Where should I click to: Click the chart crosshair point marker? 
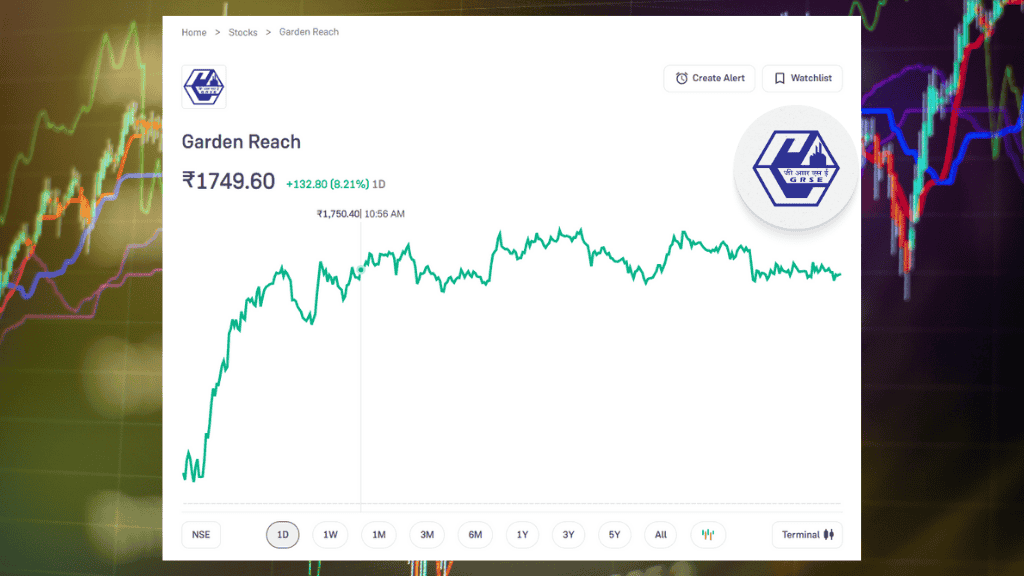coord(360,269)
